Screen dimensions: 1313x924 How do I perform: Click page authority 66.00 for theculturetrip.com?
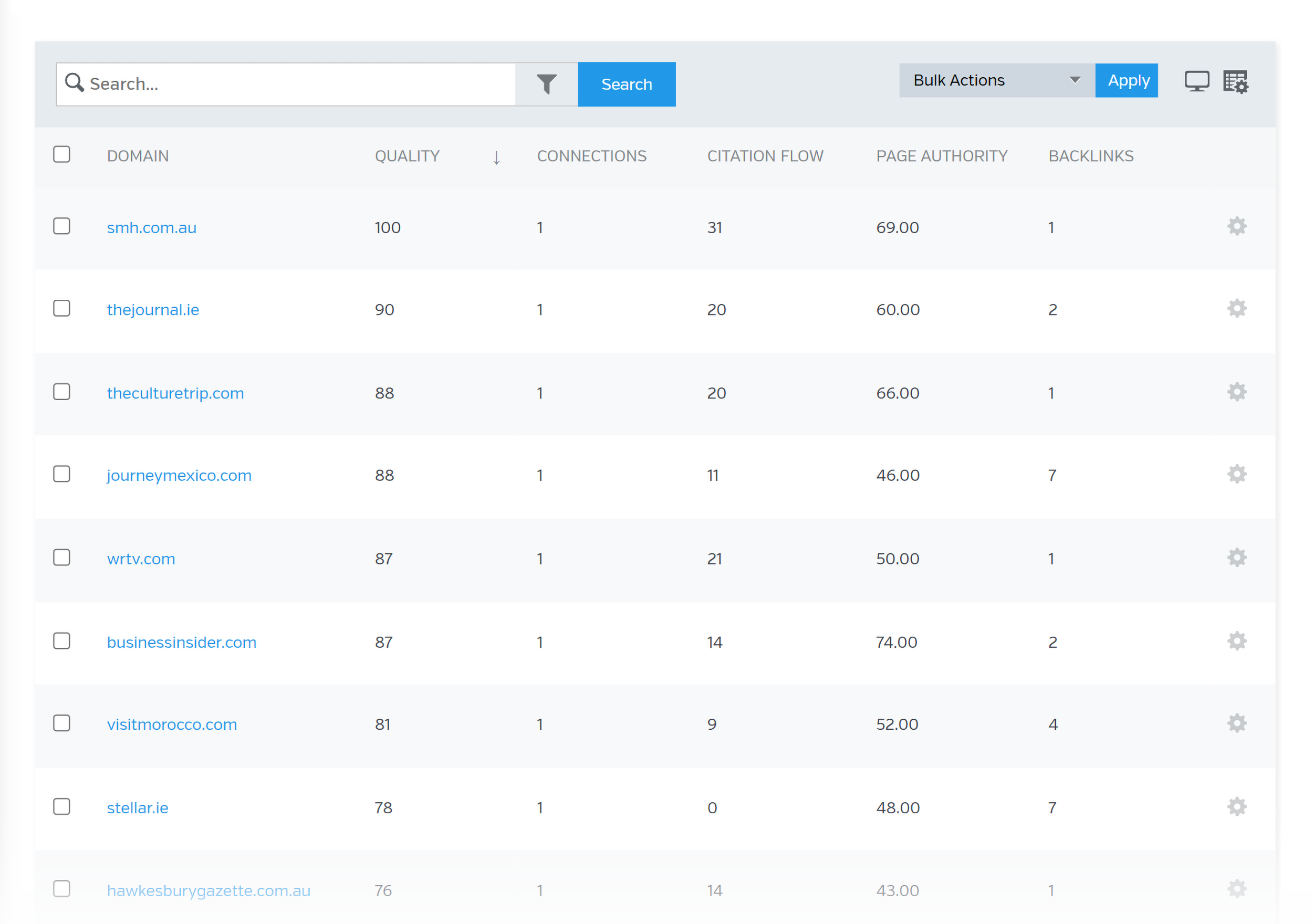(x=898, y=393)
